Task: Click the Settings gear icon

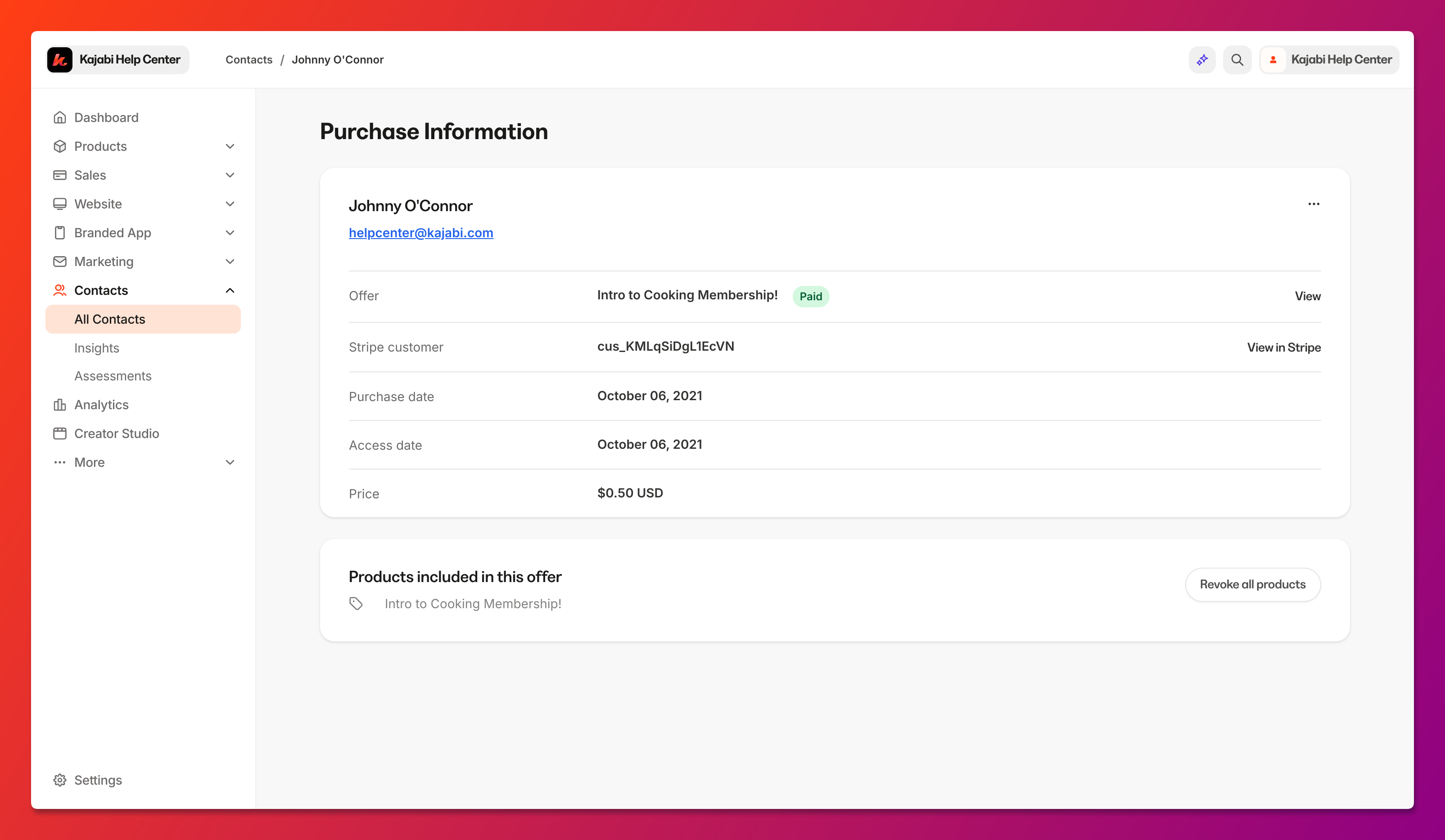Action: [x=59, y=780]
